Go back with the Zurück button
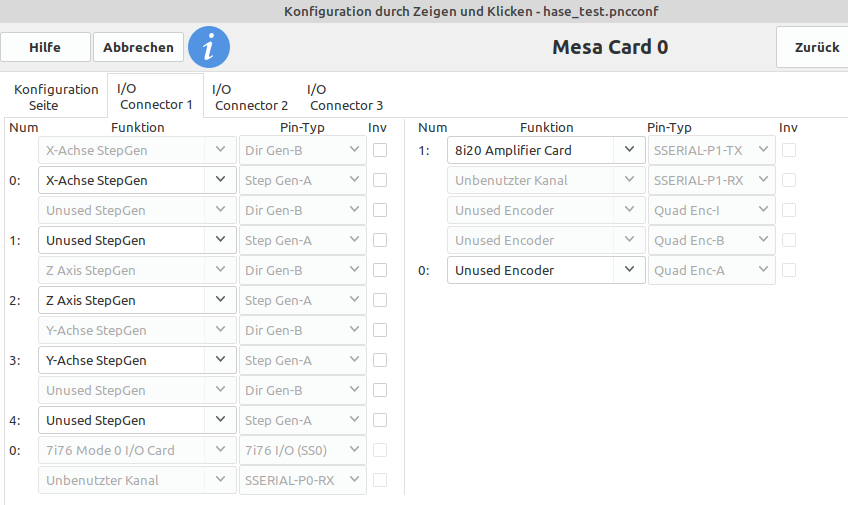The width and height of the screenshot is (848, 505). [816, 47]
